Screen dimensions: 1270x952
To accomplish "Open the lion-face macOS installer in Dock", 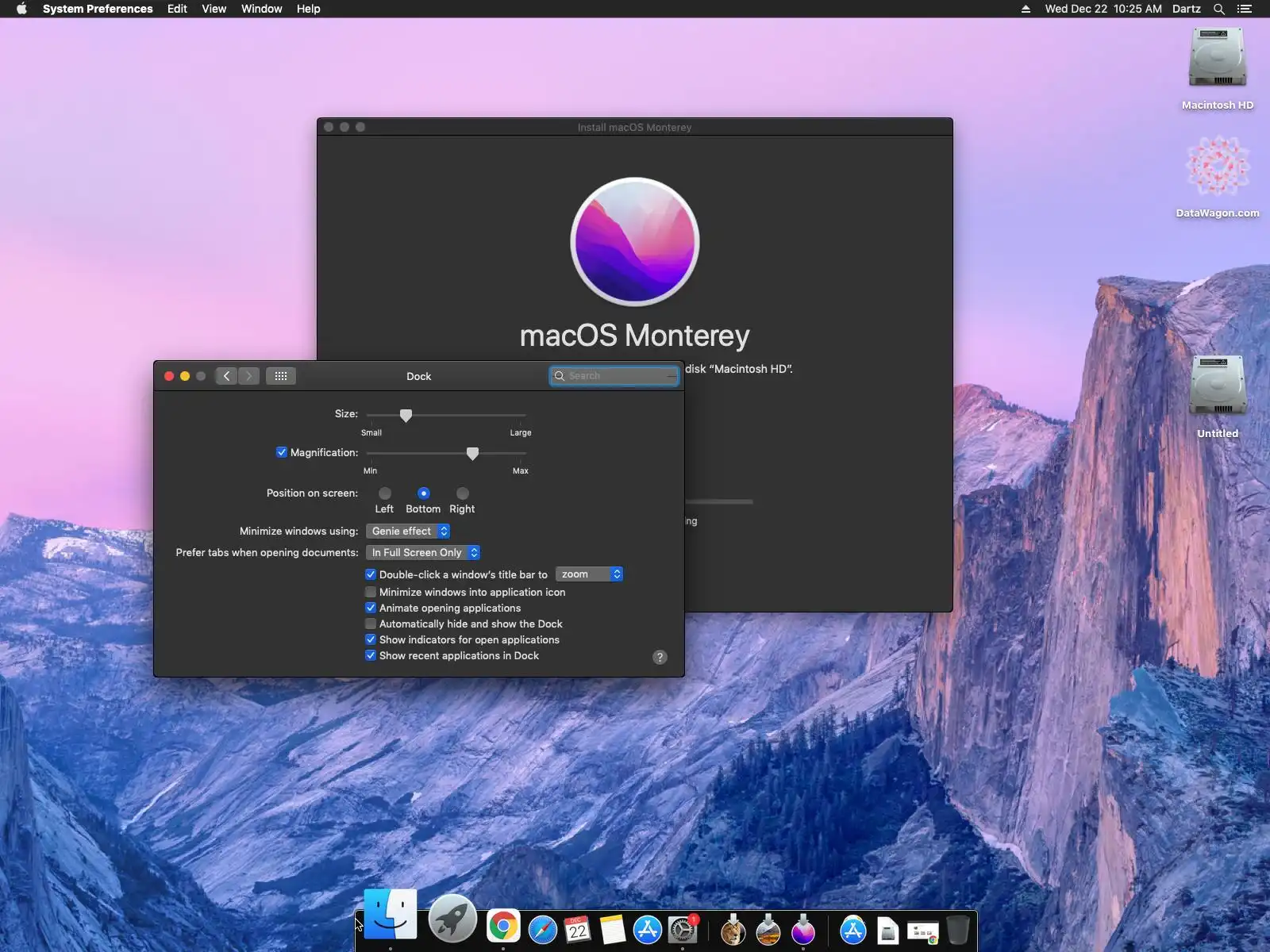I will 733,929.
